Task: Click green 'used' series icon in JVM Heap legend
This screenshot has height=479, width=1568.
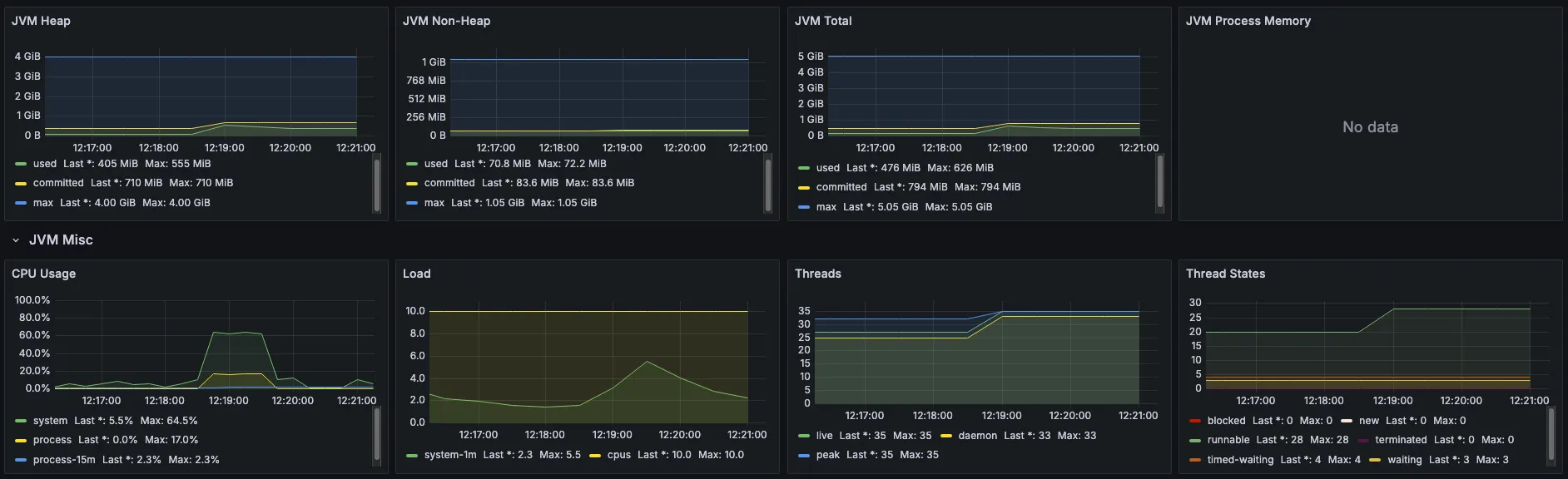Action: 21,164
